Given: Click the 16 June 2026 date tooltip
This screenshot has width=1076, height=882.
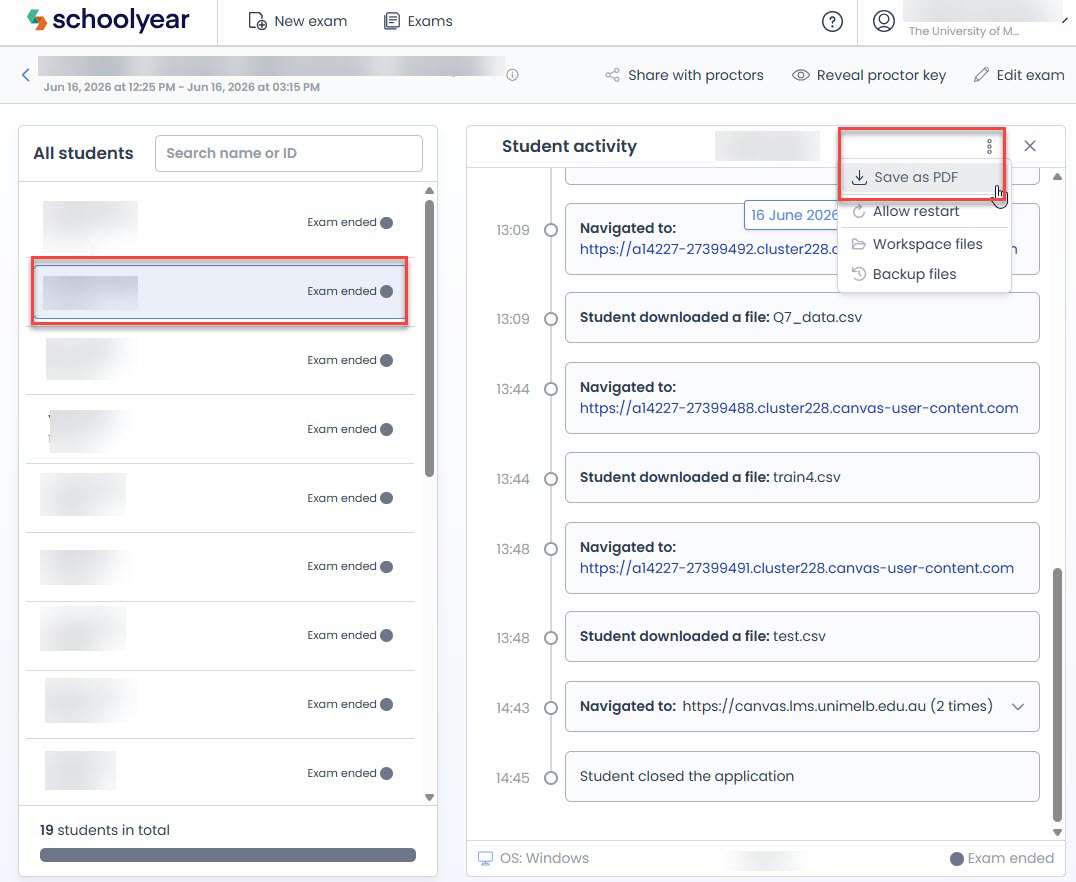Looking at the screenshot, I should click(x=792, y=215).
